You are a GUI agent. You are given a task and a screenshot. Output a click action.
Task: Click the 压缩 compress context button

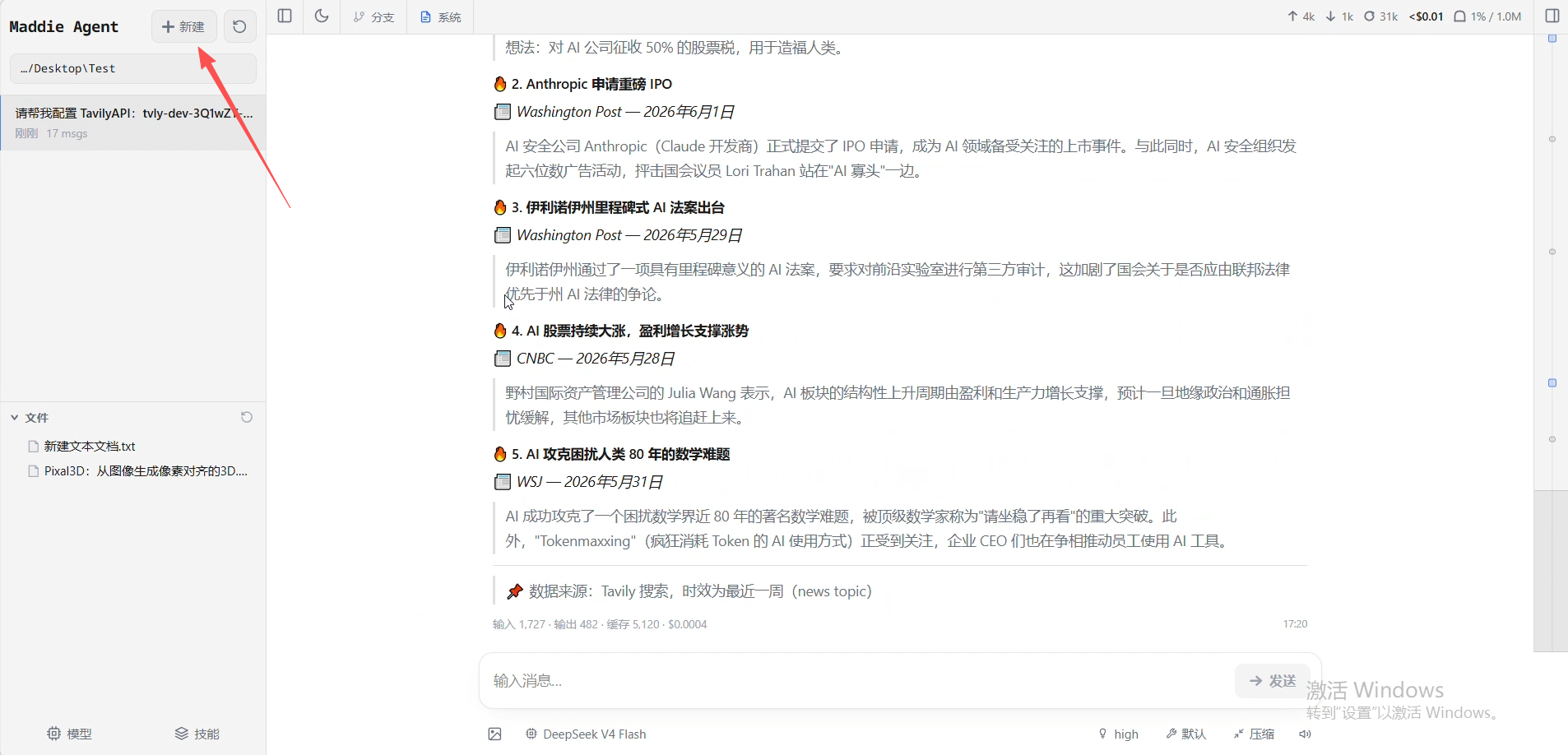point(1254,734)
